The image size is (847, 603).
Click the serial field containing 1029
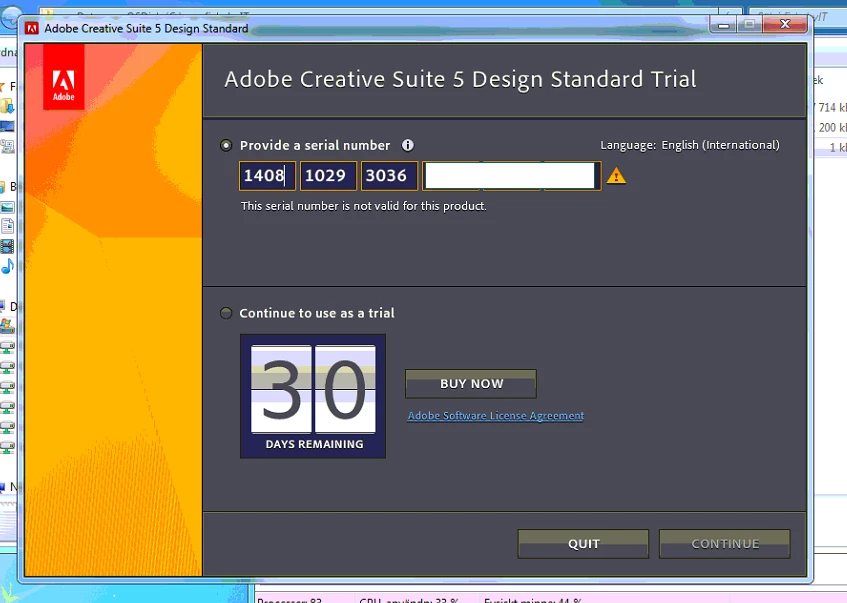point(328,176)
